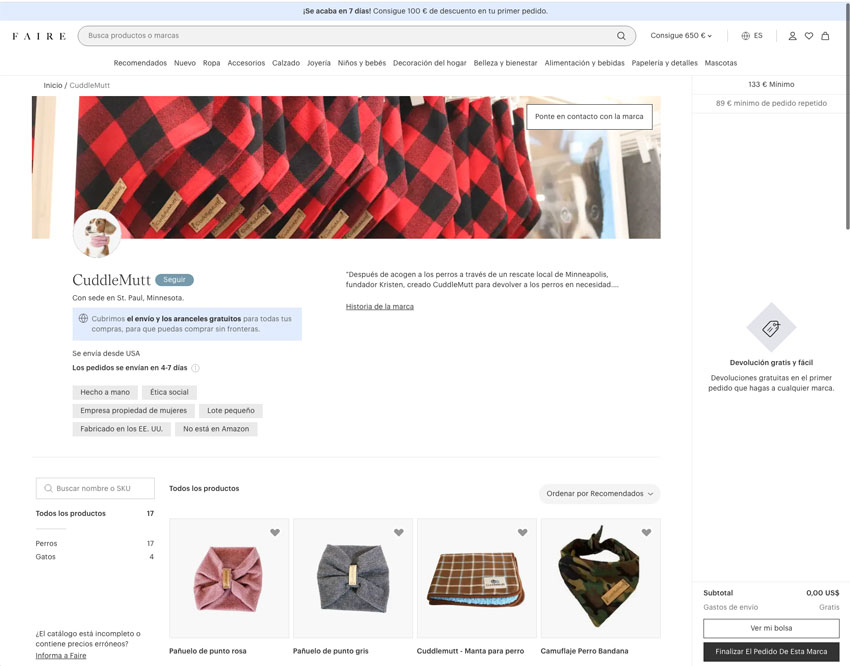This screenshot has width=850, height=666.
Task: Click the No está en Amazon tag
Action: [x=216, y=429]
